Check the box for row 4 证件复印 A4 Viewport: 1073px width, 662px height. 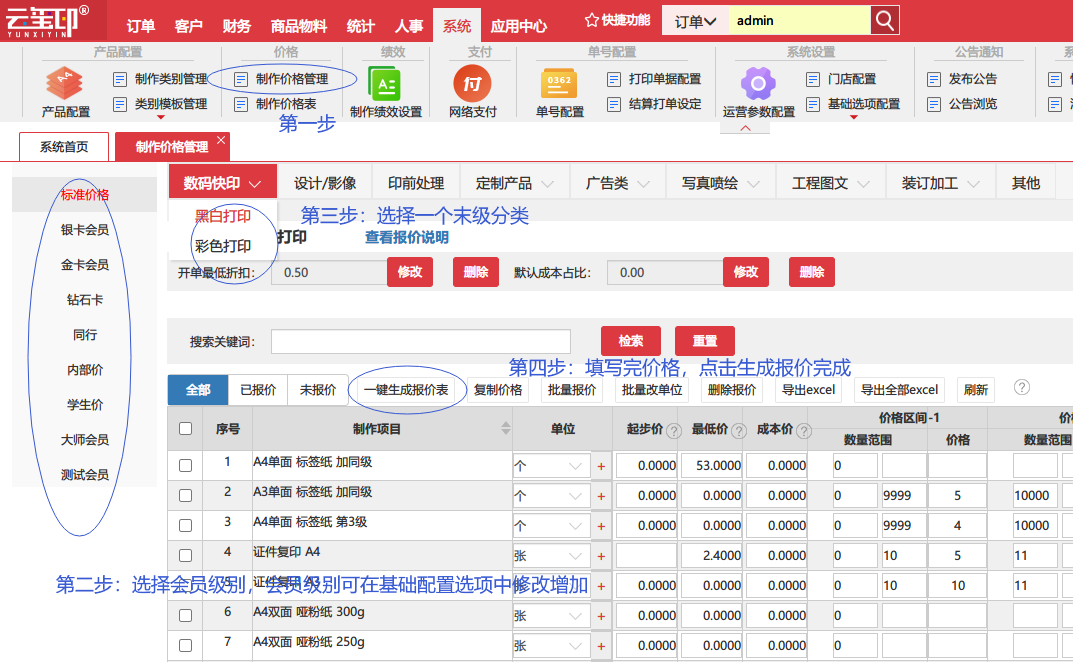coord(185,555)
